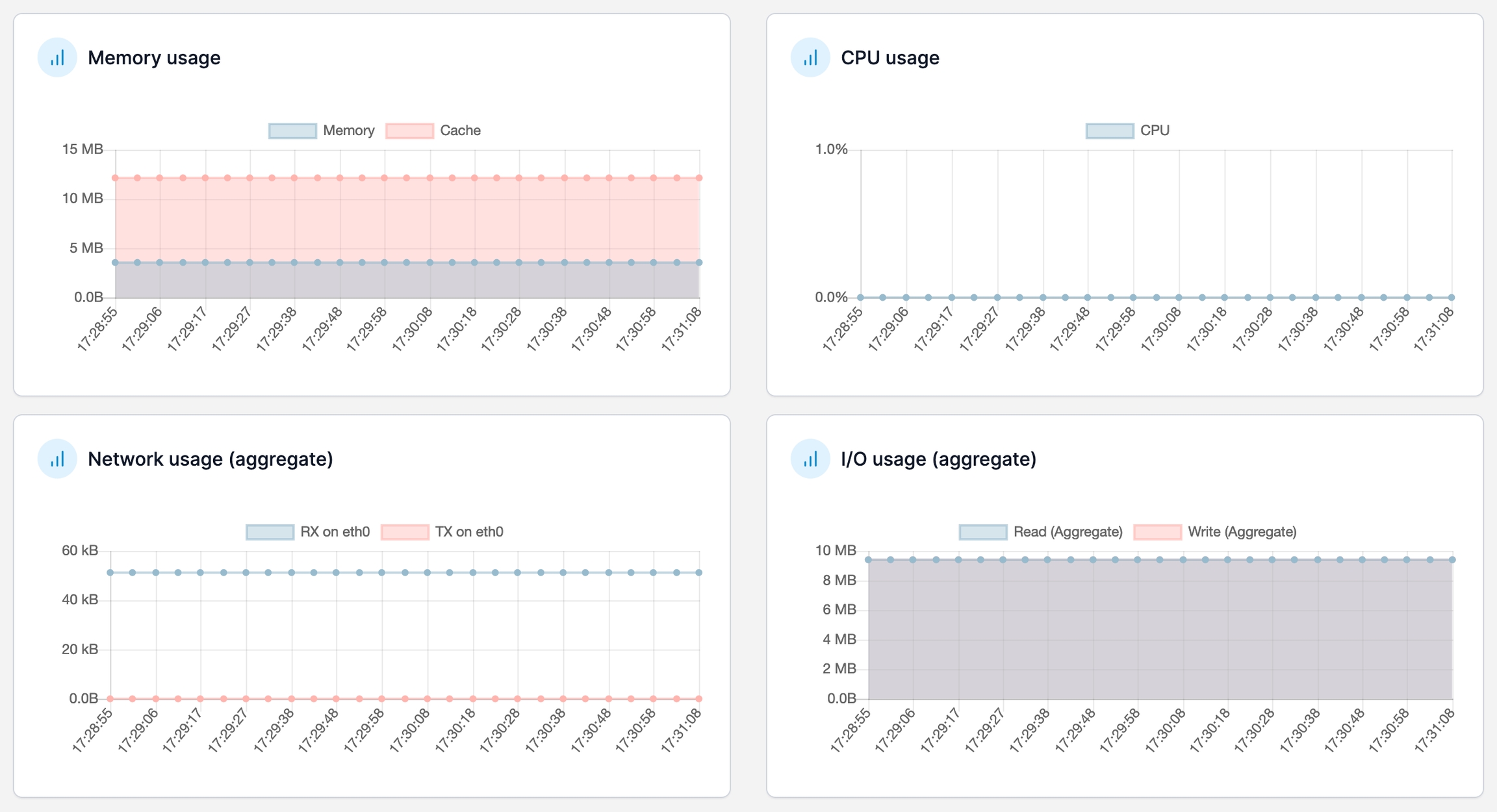Click the I/O usage (aggregate) heading

[938, 459]
